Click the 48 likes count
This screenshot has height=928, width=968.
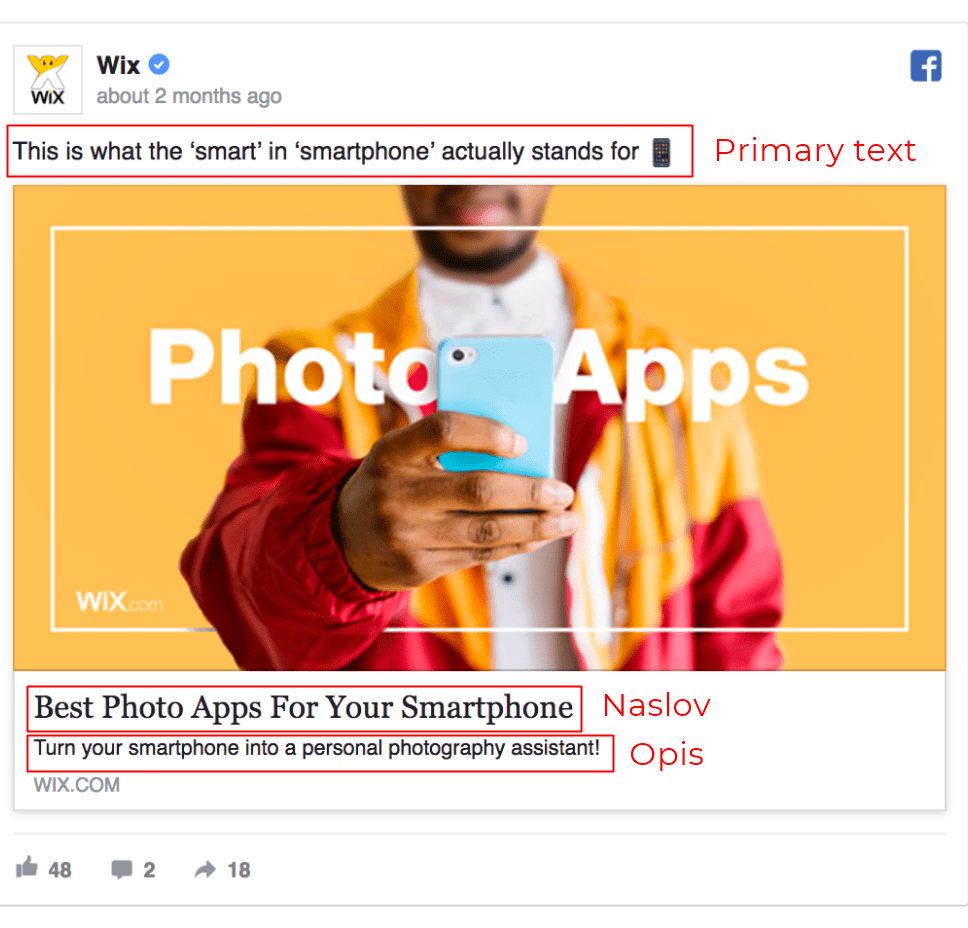pos(60,870)
